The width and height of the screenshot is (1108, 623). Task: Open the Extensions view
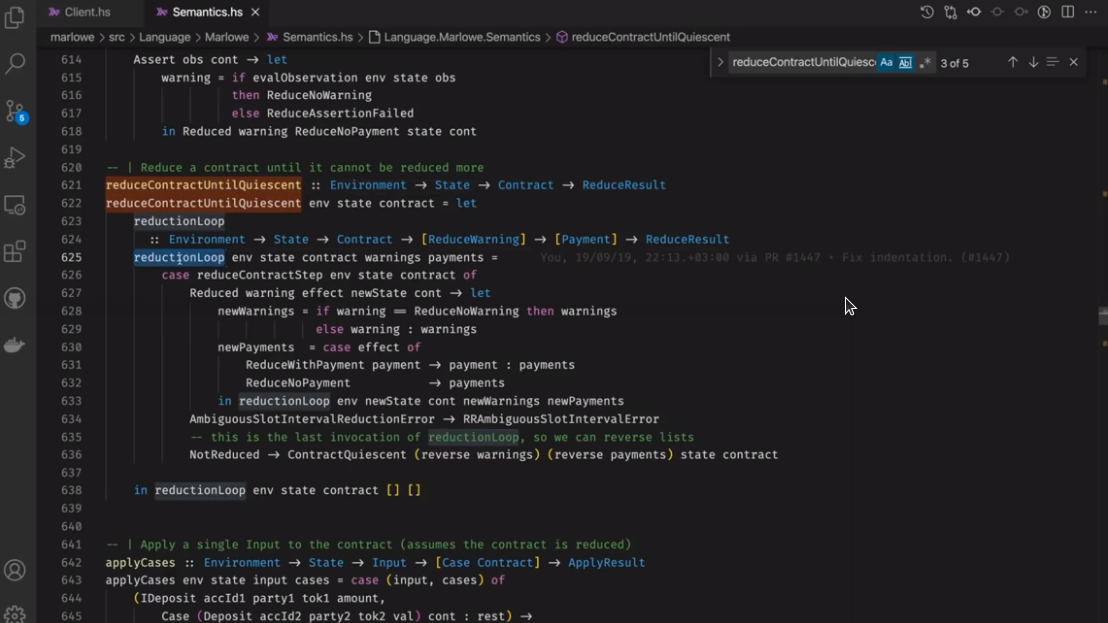coord(15,252)
